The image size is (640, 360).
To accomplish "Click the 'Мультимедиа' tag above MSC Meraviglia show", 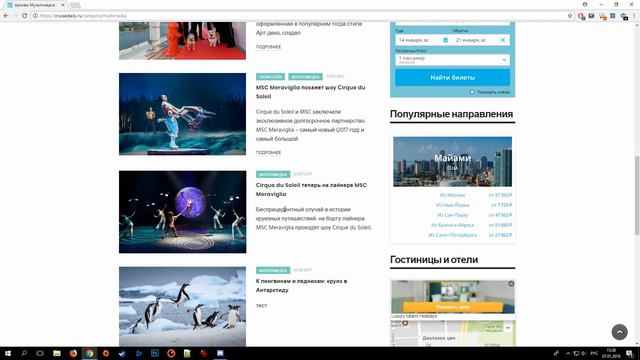I will [305, 77].
